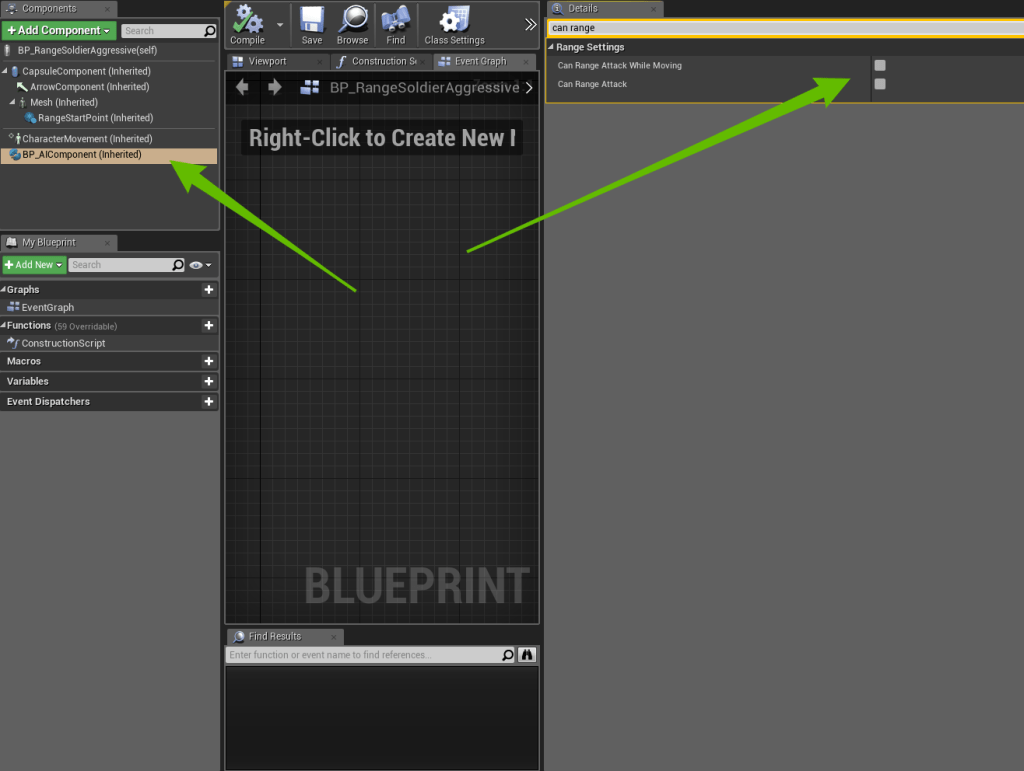
Task: Collapse the CapsuleComponent tree arrow
Action: pos(5,71)
